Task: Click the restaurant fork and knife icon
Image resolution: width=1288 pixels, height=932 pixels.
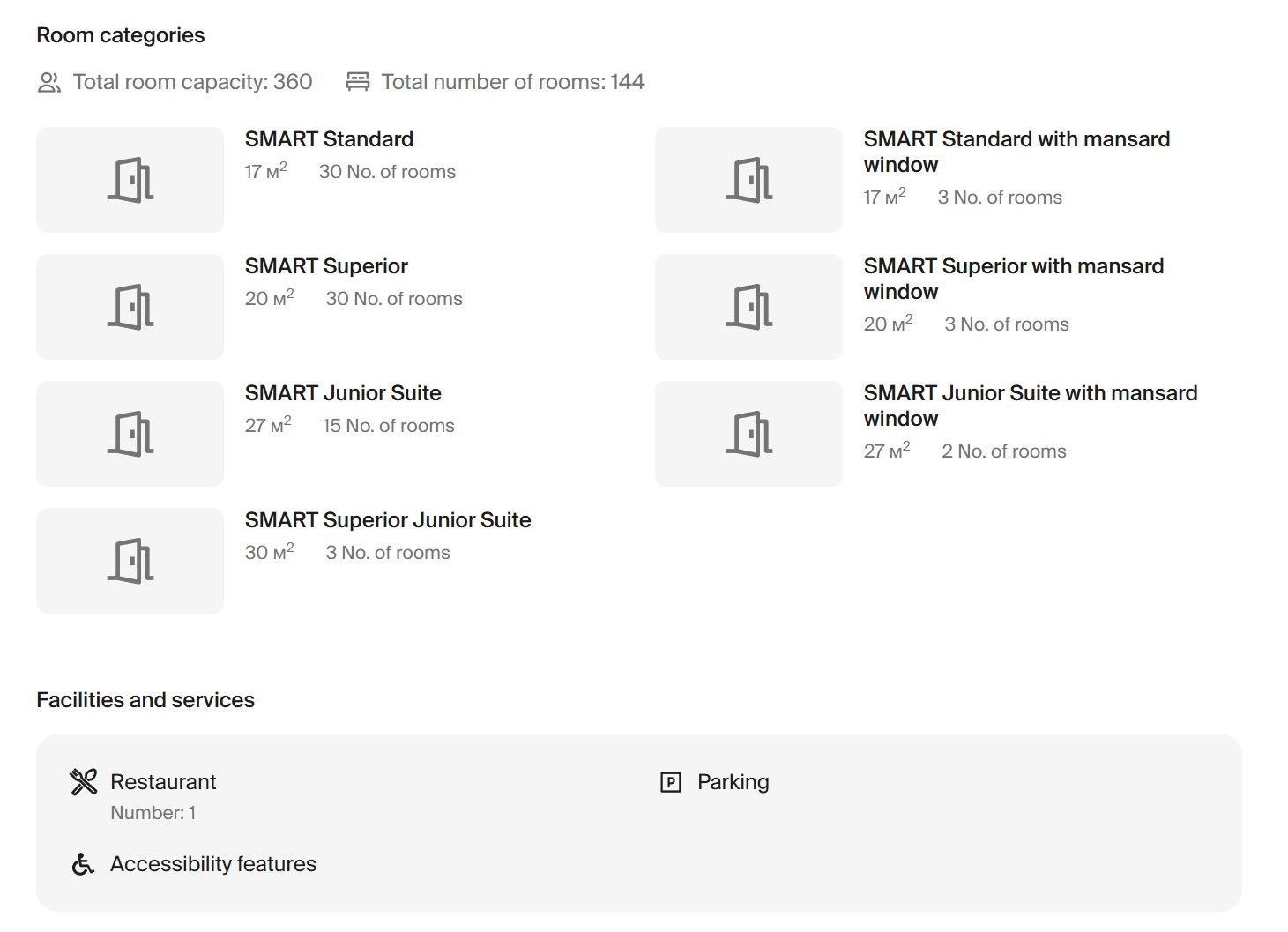Action: pos(84,782)
